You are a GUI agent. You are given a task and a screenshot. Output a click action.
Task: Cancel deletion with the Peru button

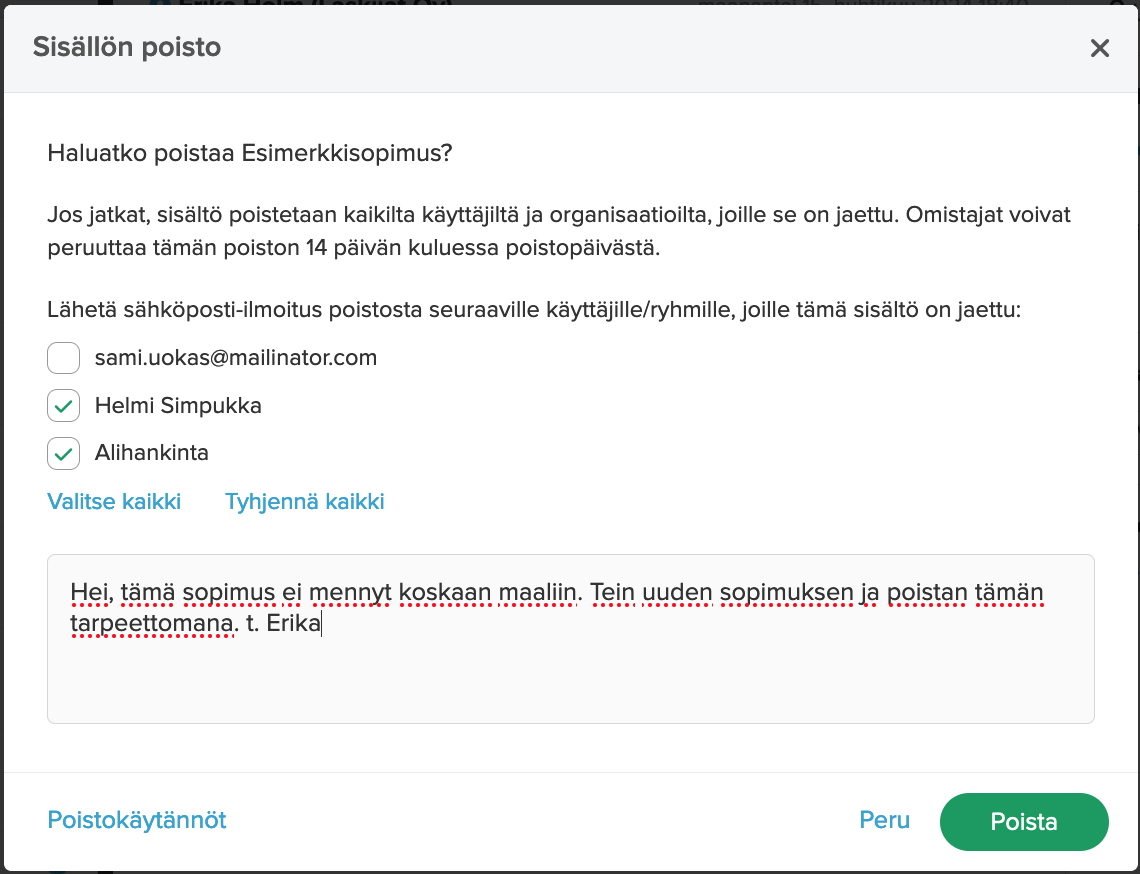pyautogui.click(x=884, y=820)
